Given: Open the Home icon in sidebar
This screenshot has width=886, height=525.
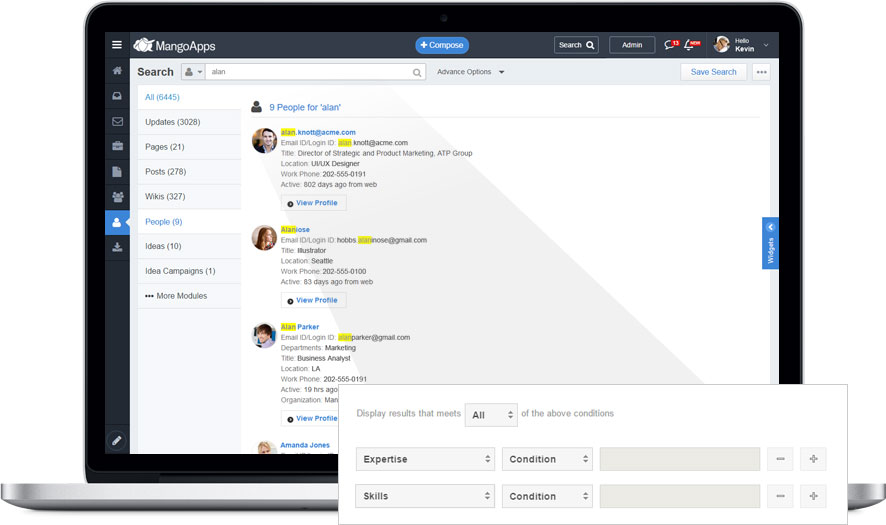Looking at the screenshot, I should pyautogui.click(x=117, y=71).
